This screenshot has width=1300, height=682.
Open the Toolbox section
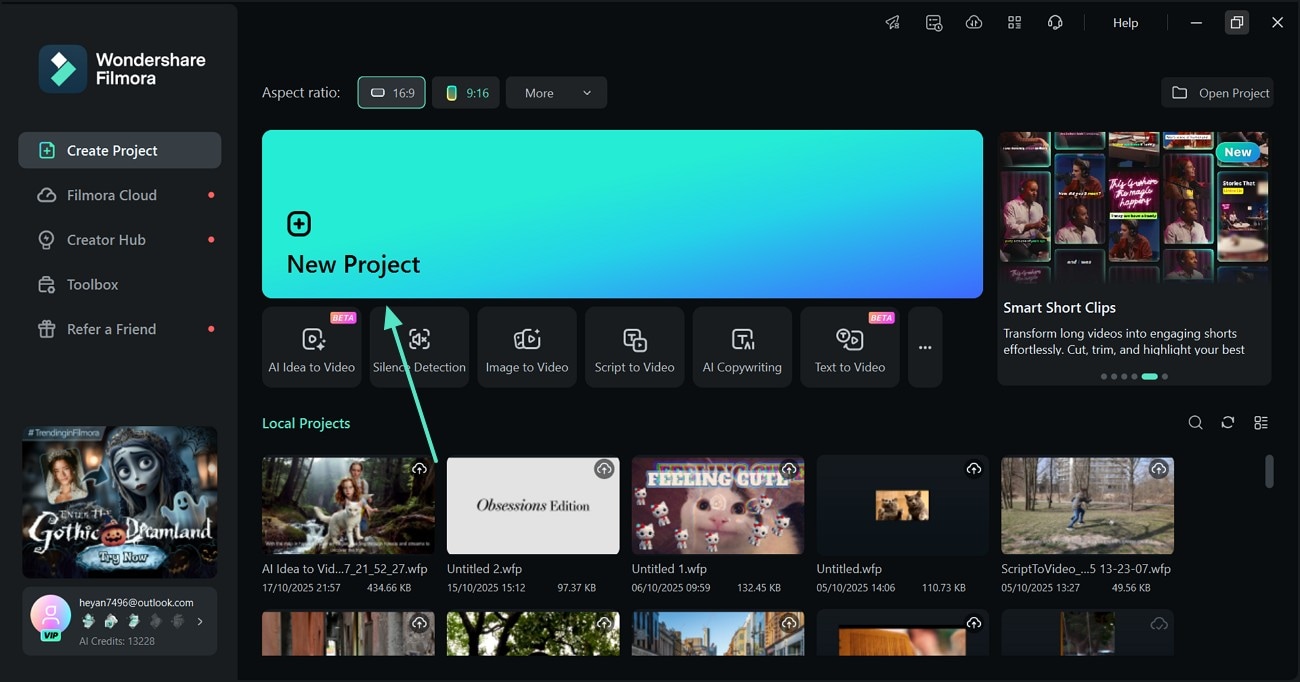91,284
